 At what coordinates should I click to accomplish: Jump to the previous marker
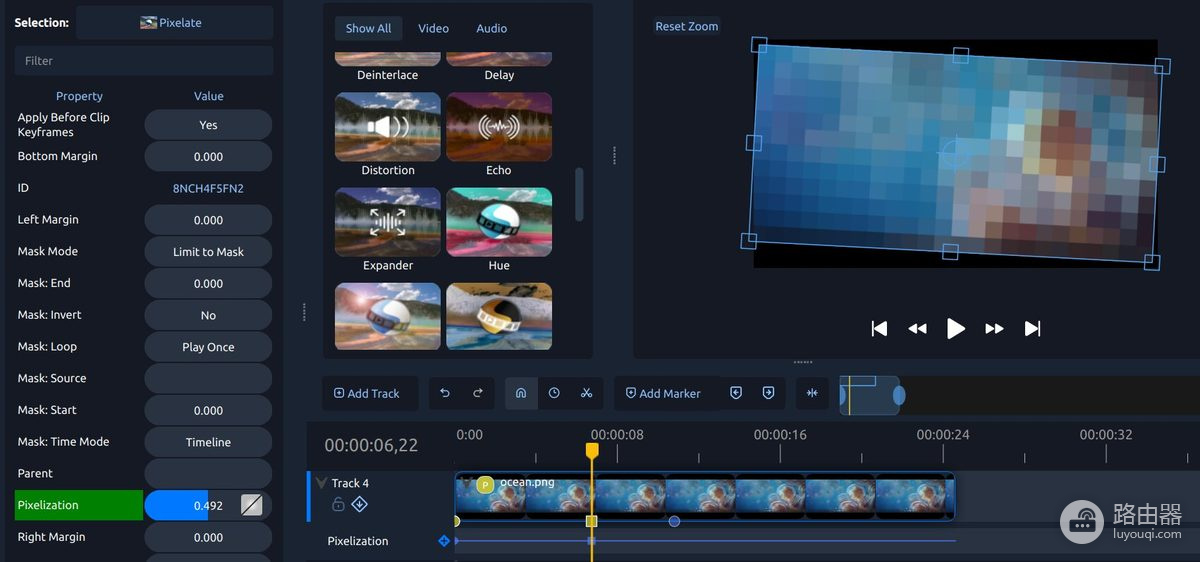(x=736, y=393)
